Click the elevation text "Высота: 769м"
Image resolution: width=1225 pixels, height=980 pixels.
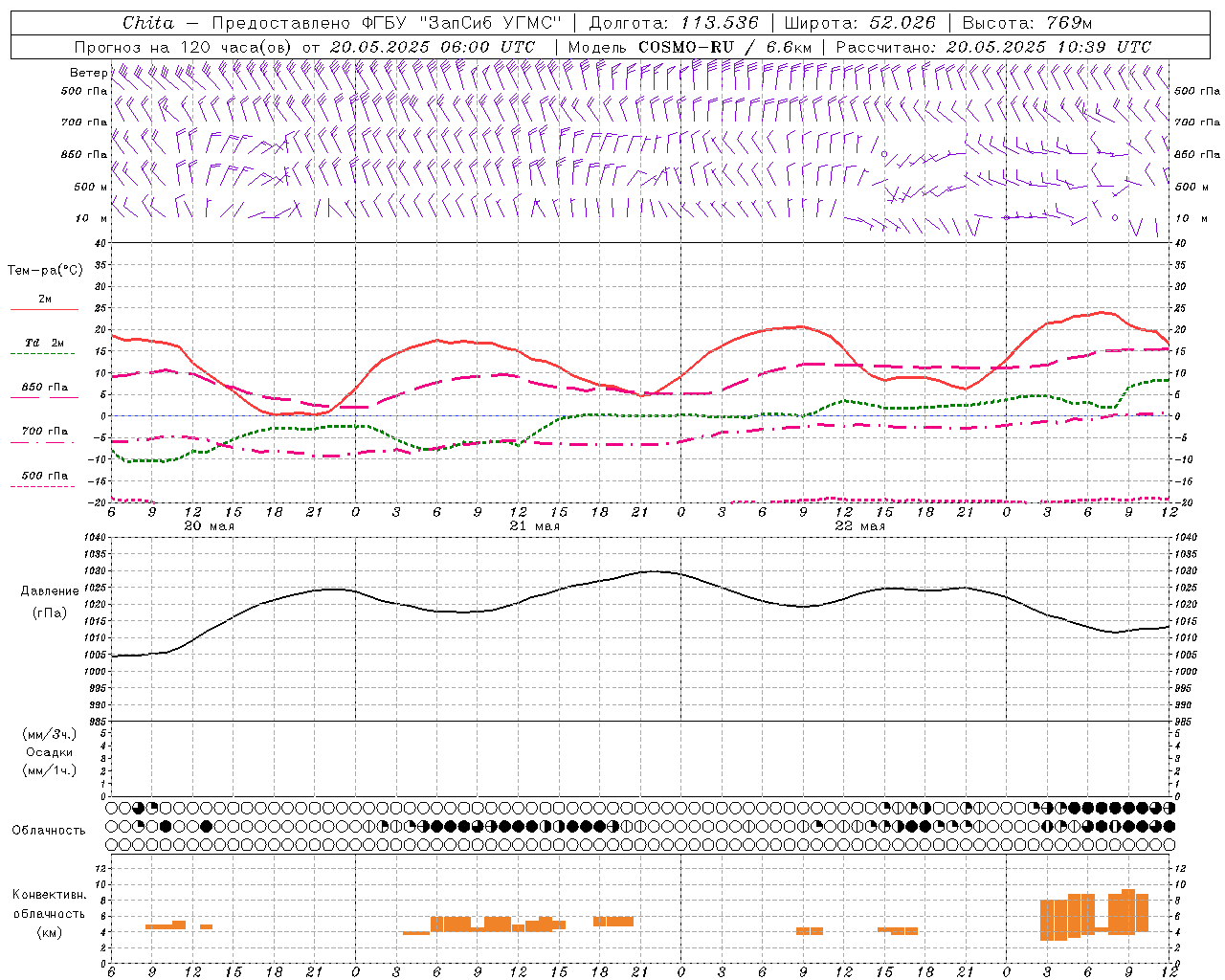coord(1027,23)
